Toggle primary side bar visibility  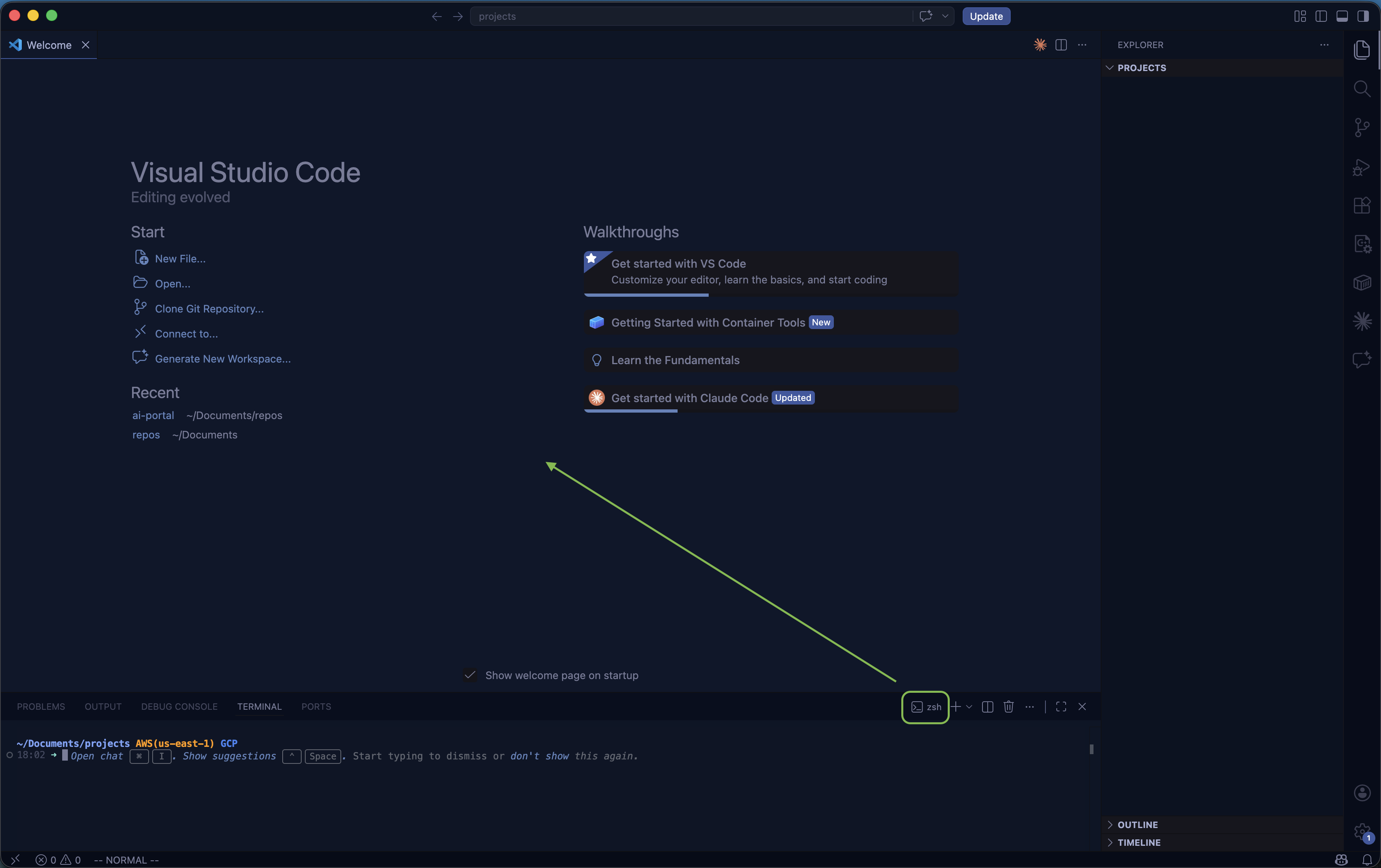(x=1321, y=16)
